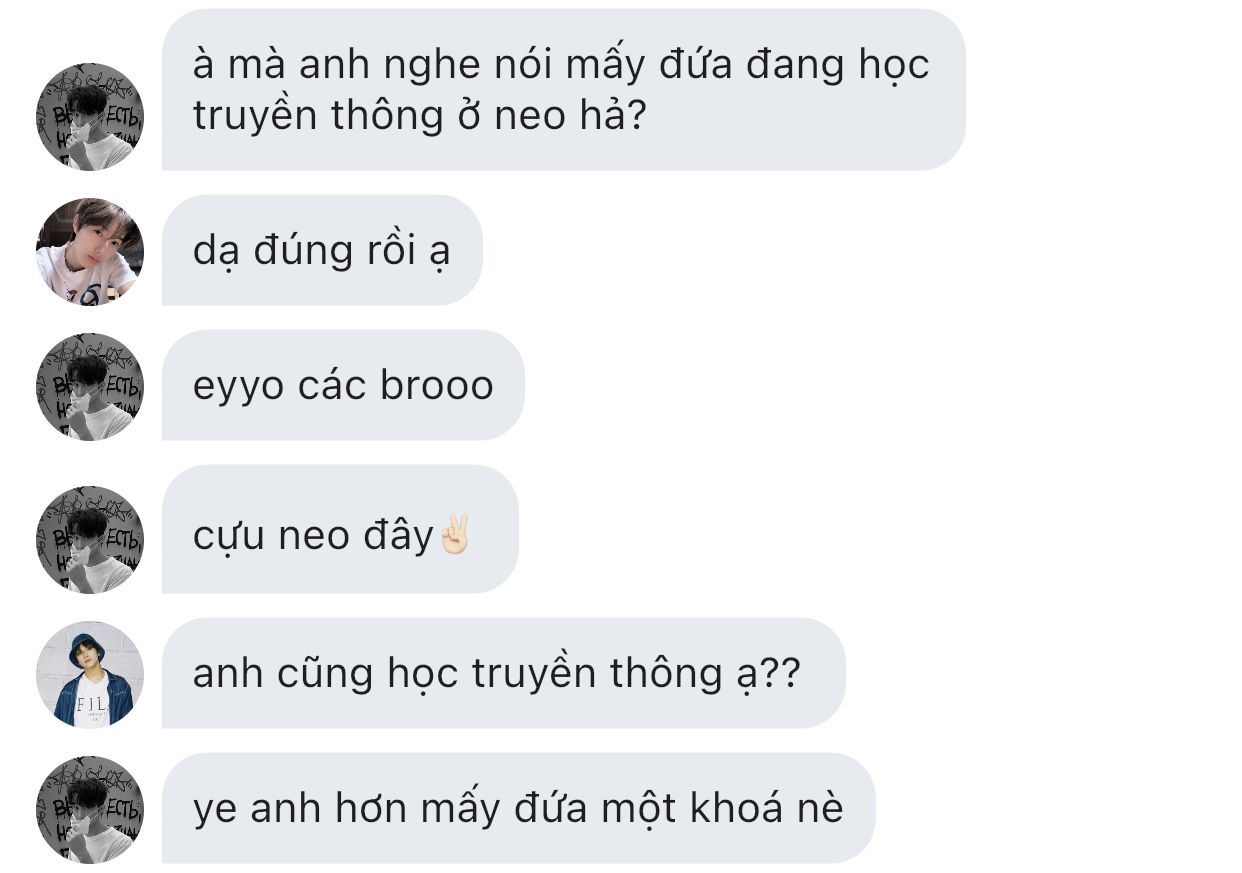Select the 'dạ đúng rồi ạ' message bubble
Screen dimensions: 1242x873
322,250
